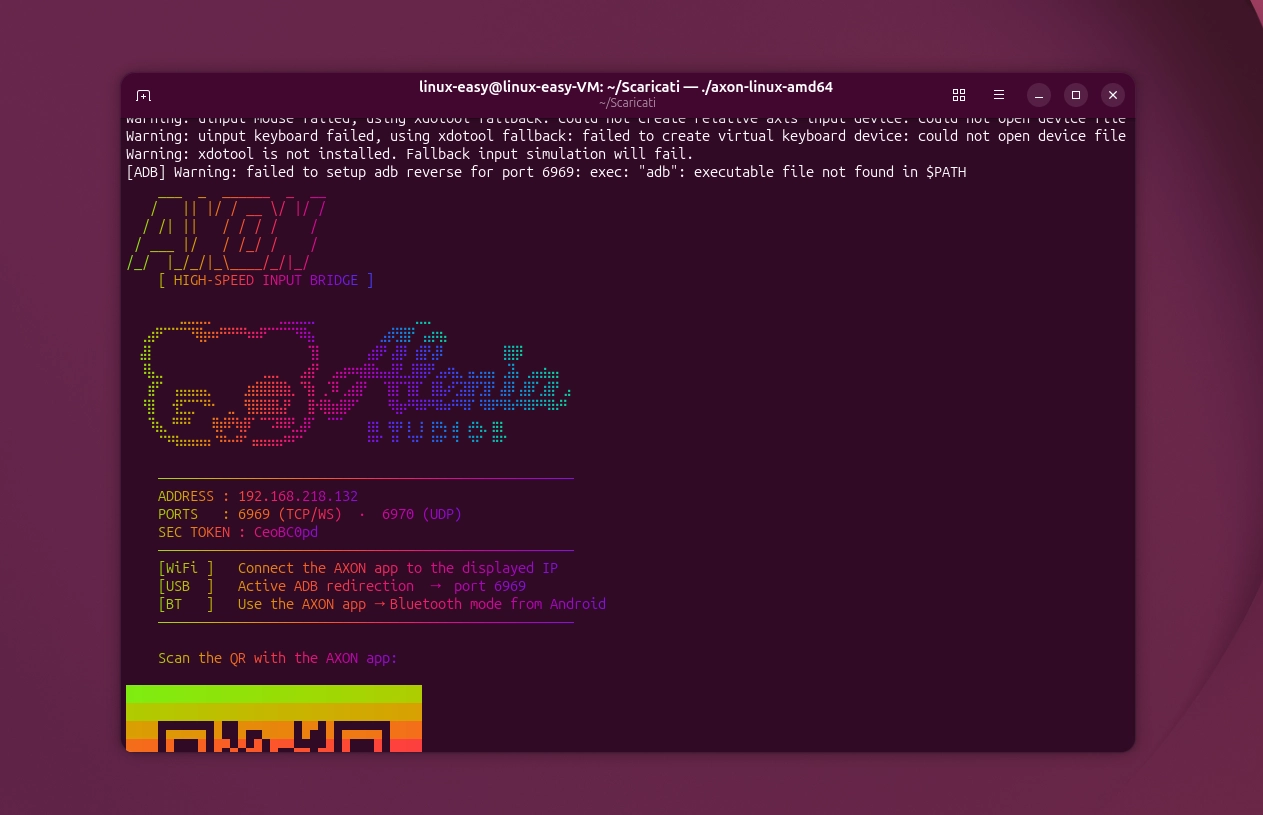1263x815 pixels.
Task: Click the [USB ] connection line label
Action: tap(186, 586)
